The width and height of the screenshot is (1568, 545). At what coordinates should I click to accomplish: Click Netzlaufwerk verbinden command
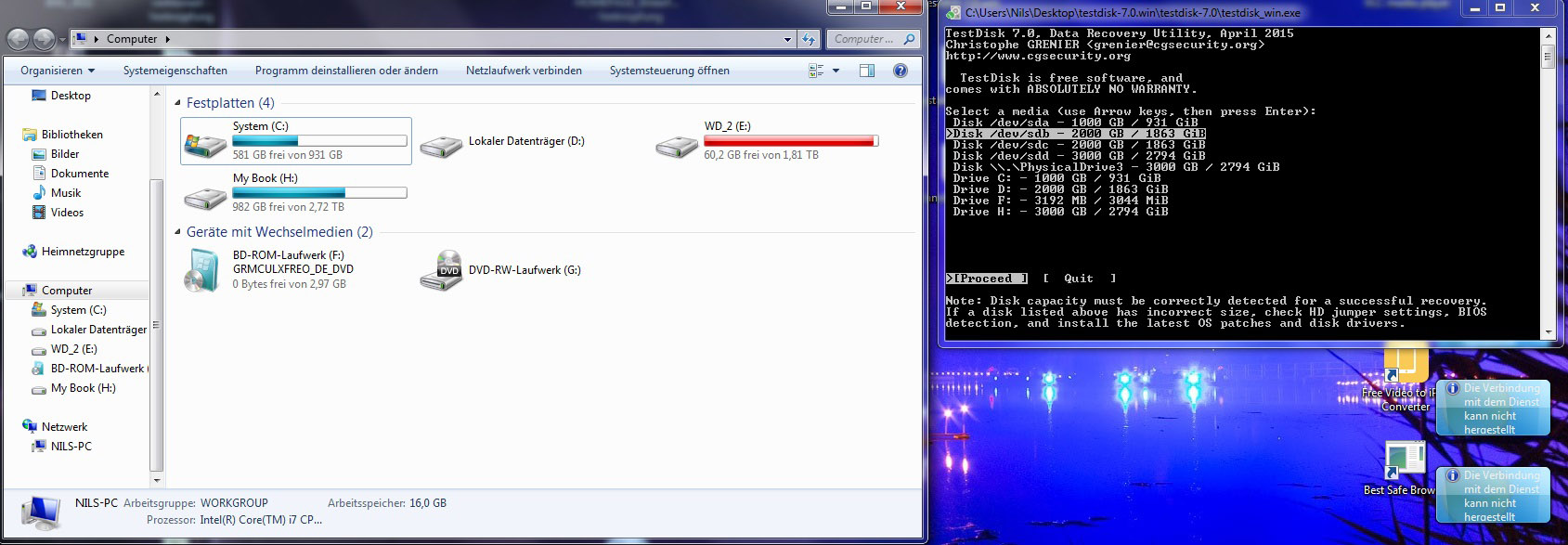pos(524,71)
